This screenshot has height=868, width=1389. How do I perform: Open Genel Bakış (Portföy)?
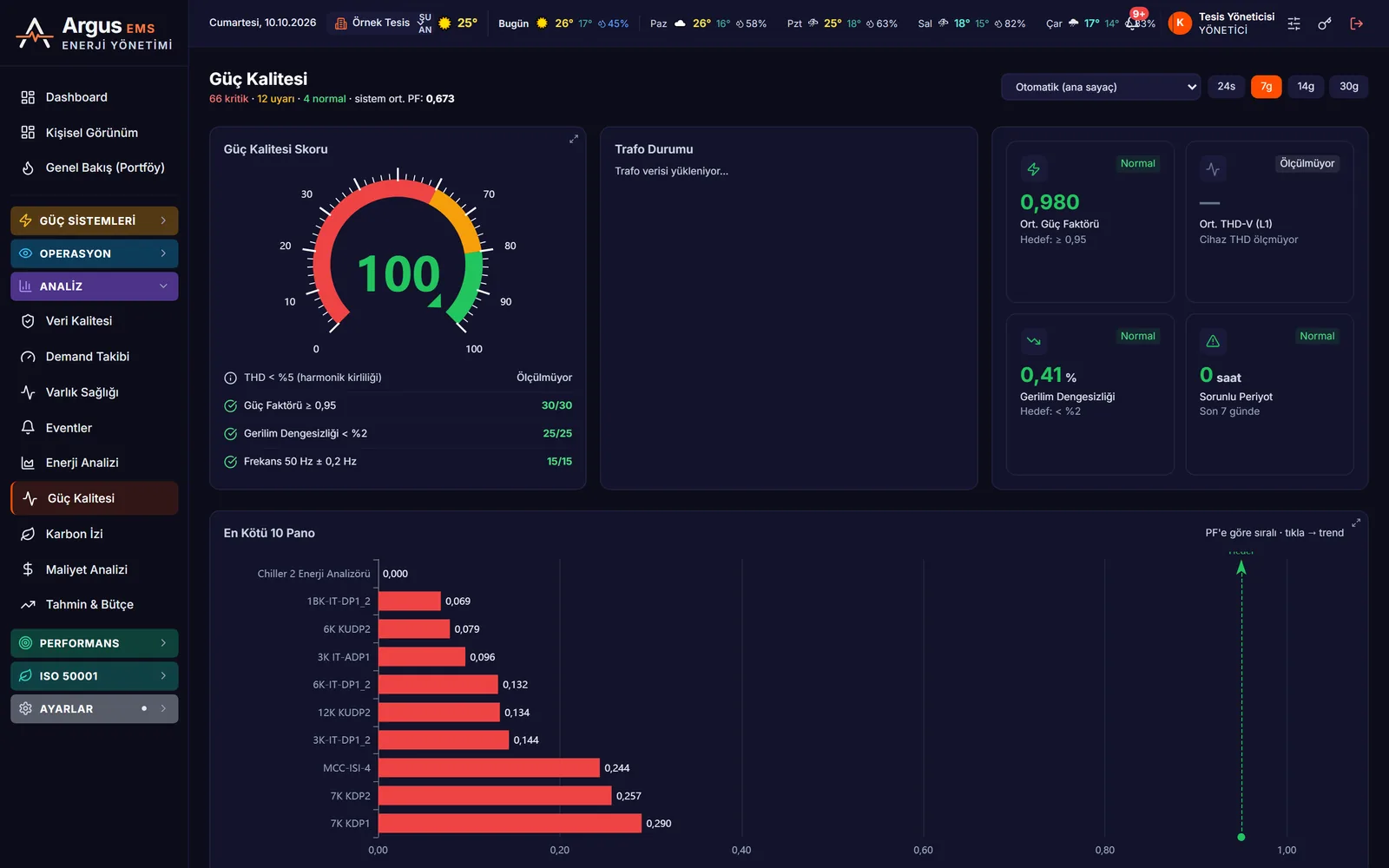[x=95, y=168]
